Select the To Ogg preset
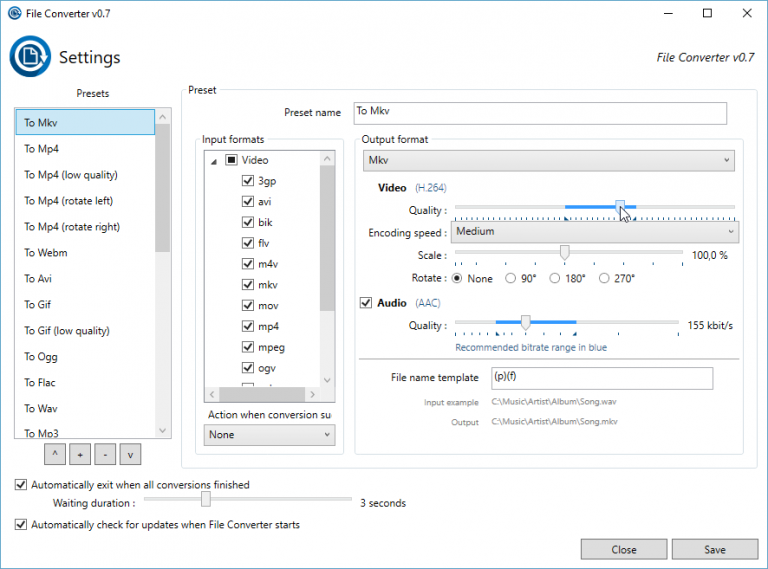This screenshot has height=569, width=768. coord(85,356)
